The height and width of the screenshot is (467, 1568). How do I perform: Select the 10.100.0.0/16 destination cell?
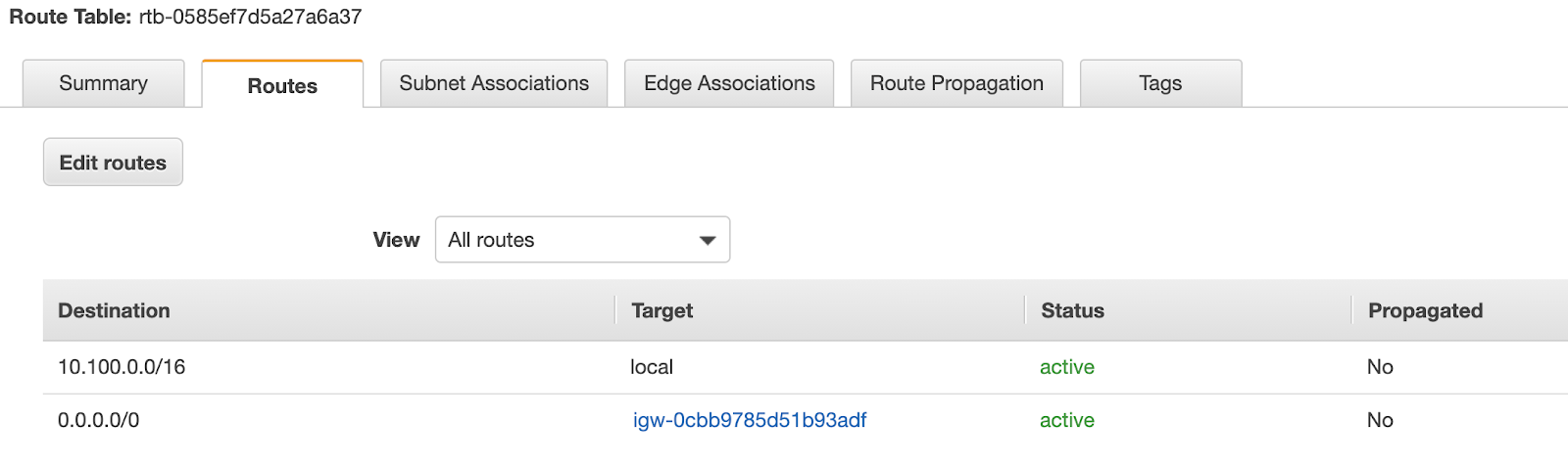(122, 367)
